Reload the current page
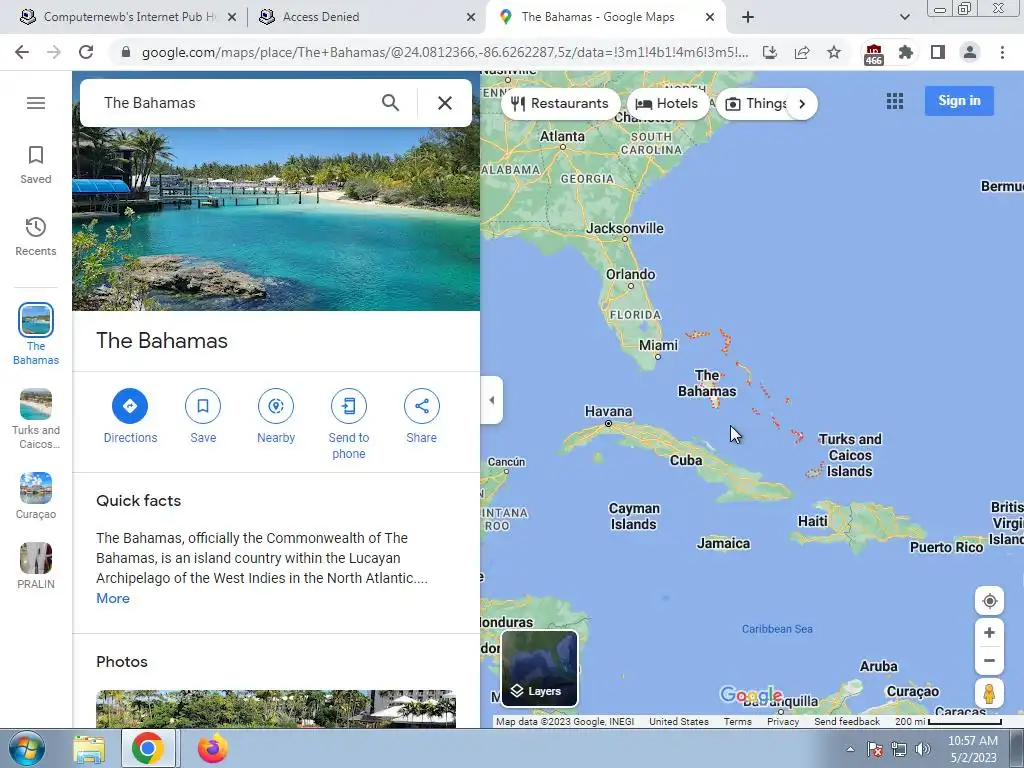1024x768 pixels. tap(86, 52)
